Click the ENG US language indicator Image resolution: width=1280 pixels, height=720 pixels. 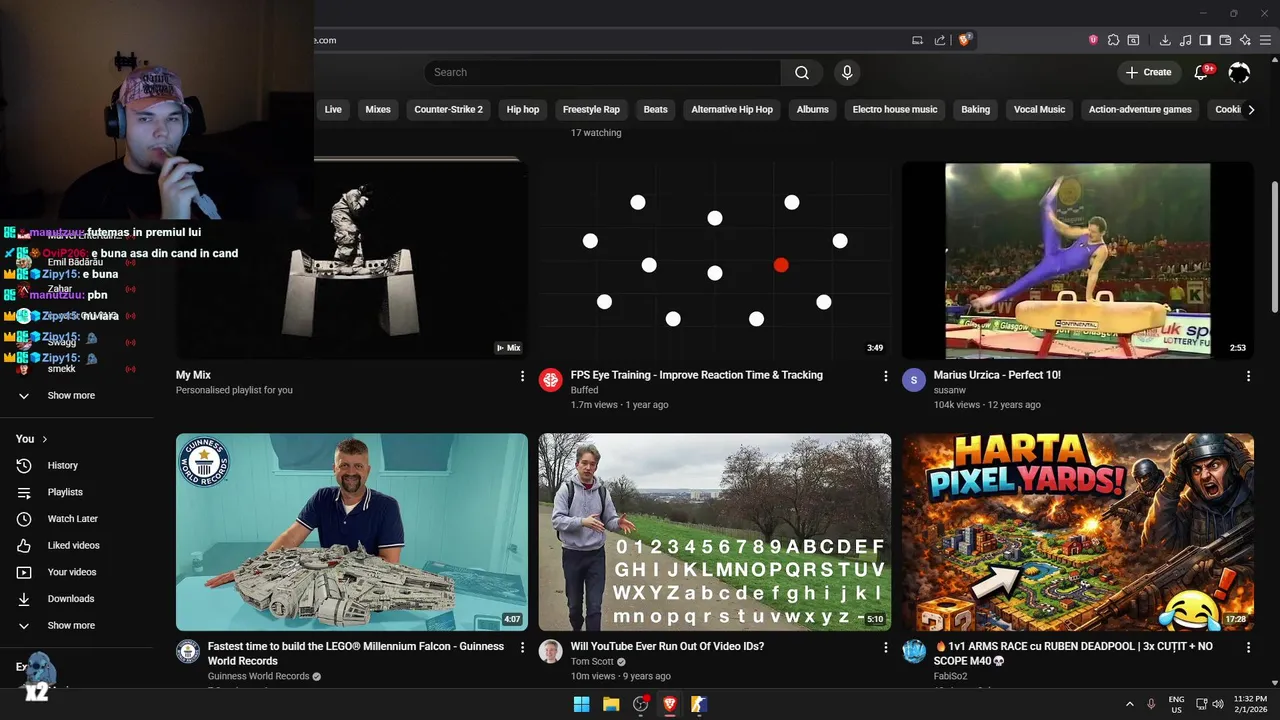point(1177,704)
